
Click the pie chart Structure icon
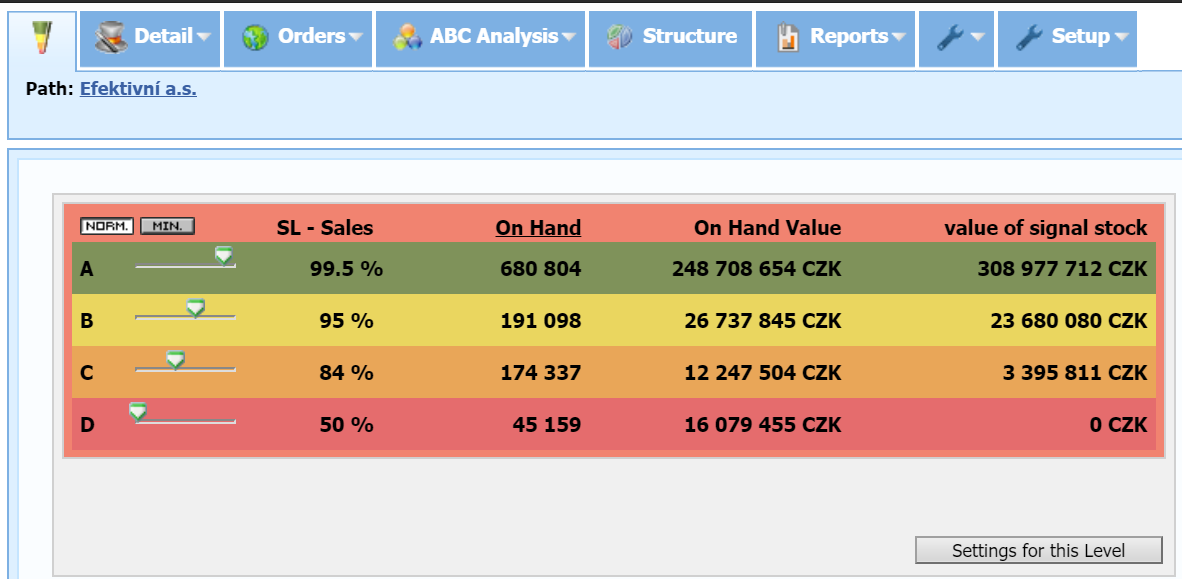(x=620, y=38)
